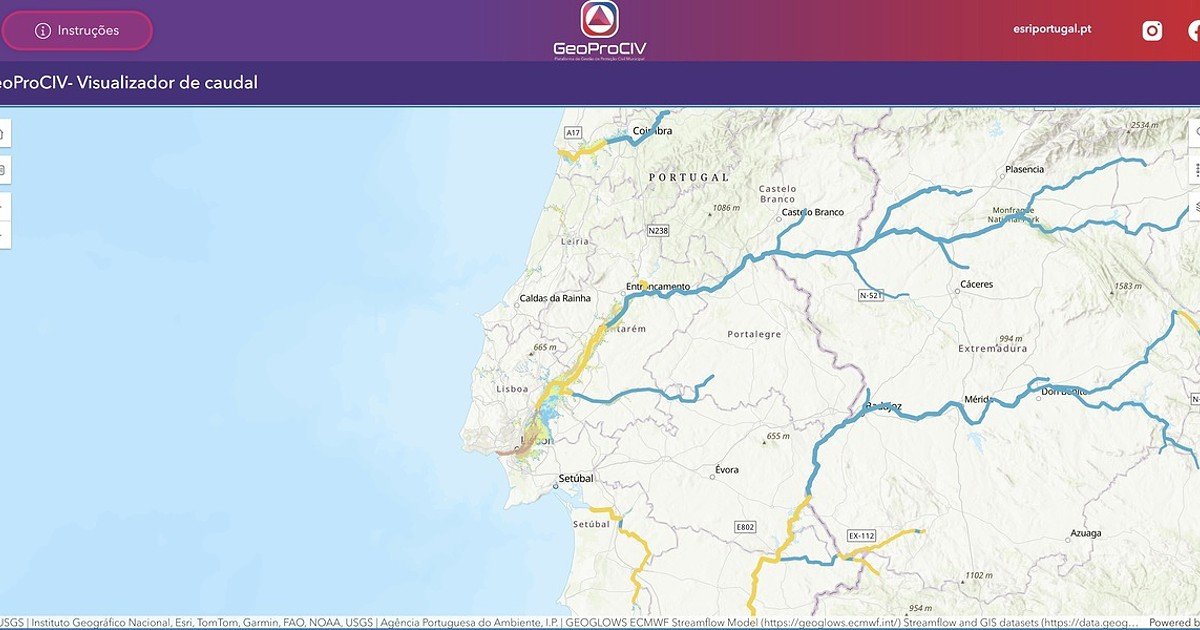
Task: Open the Instagram social media icon
Action: [x=1152, y=29]
